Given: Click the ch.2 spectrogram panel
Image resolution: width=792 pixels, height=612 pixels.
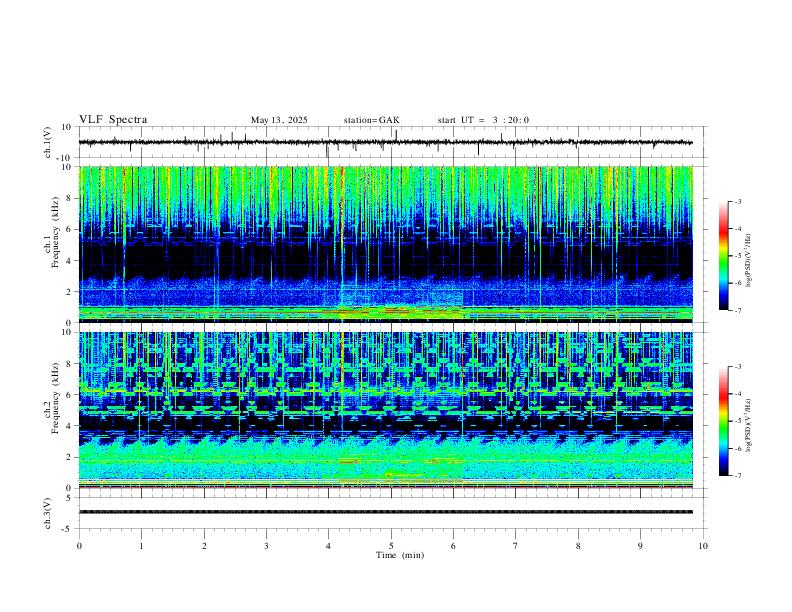Looking at the screenshot, I should point(386,410).
